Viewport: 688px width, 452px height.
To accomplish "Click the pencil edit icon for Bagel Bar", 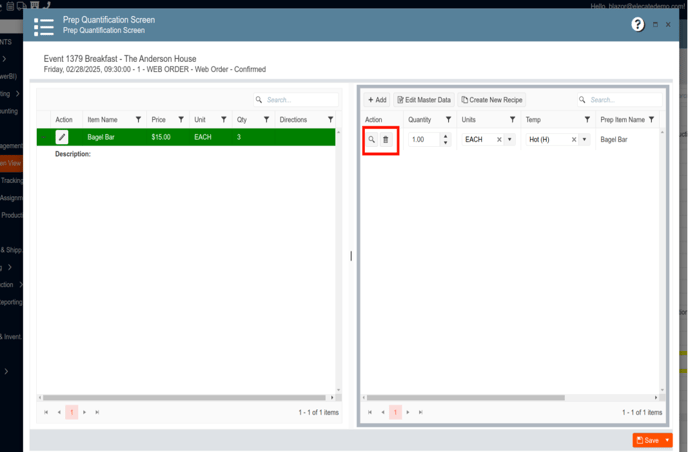I will [62, 137].
